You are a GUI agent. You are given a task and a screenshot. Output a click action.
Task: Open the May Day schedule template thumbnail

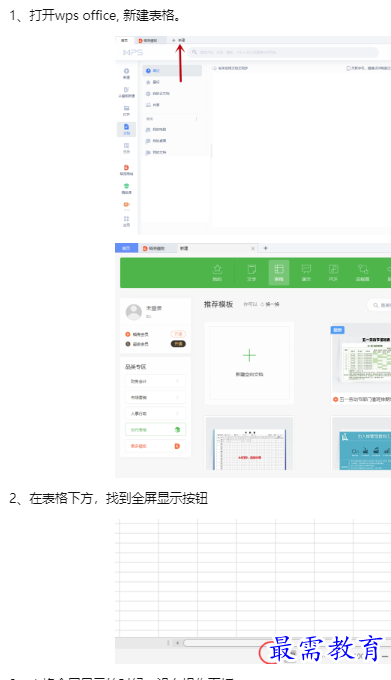tap(362, 358)
